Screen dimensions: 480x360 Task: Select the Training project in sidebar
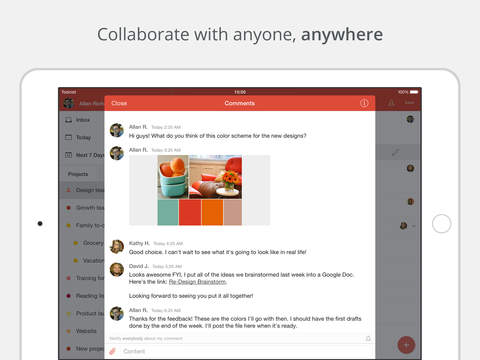tap(82, 278)
